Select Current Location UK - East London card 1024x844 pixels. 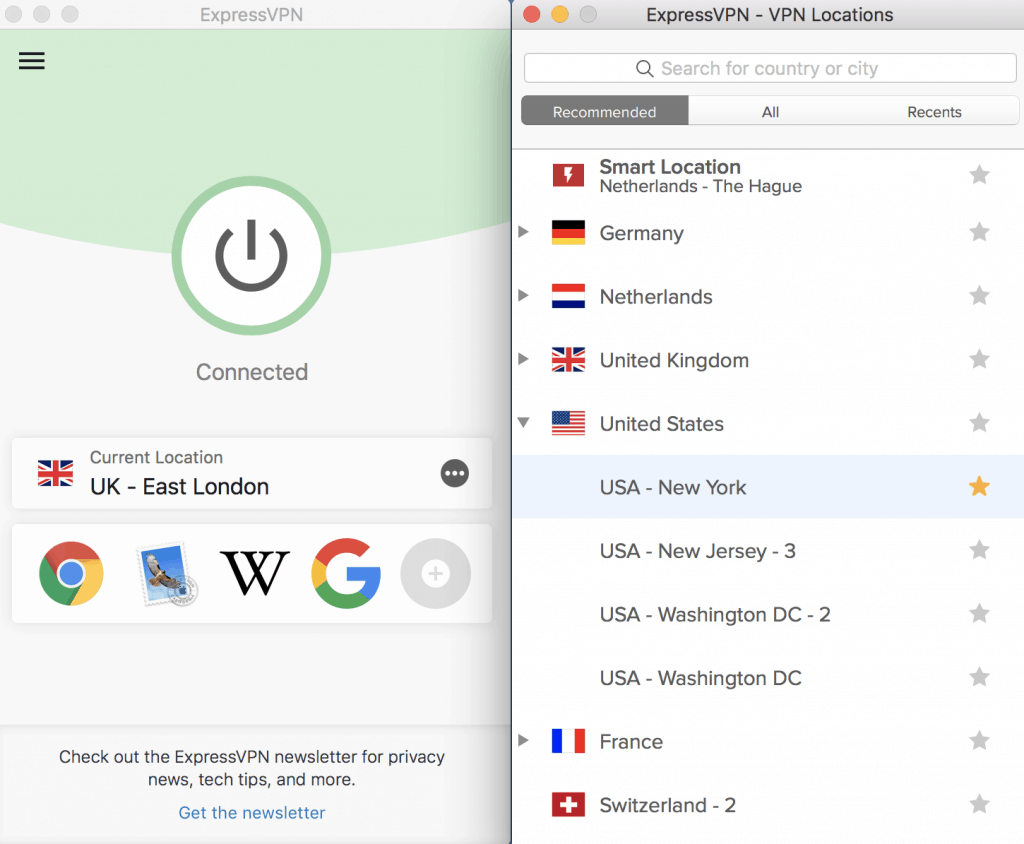pyautogui.click(x=251, y=473)
